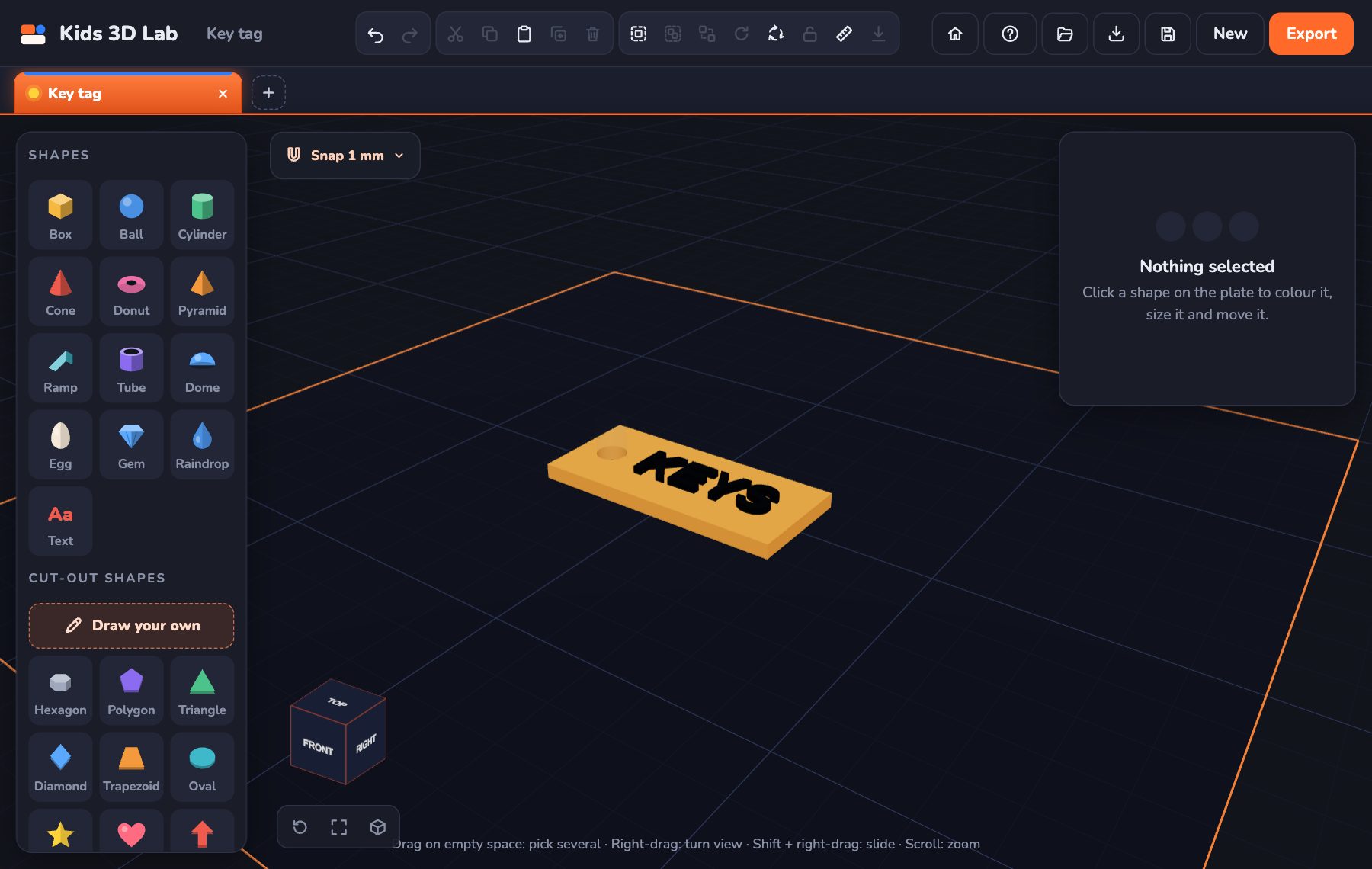Click the dashed-square group icon
The image size is (1372, 869).
pos(638,34)
